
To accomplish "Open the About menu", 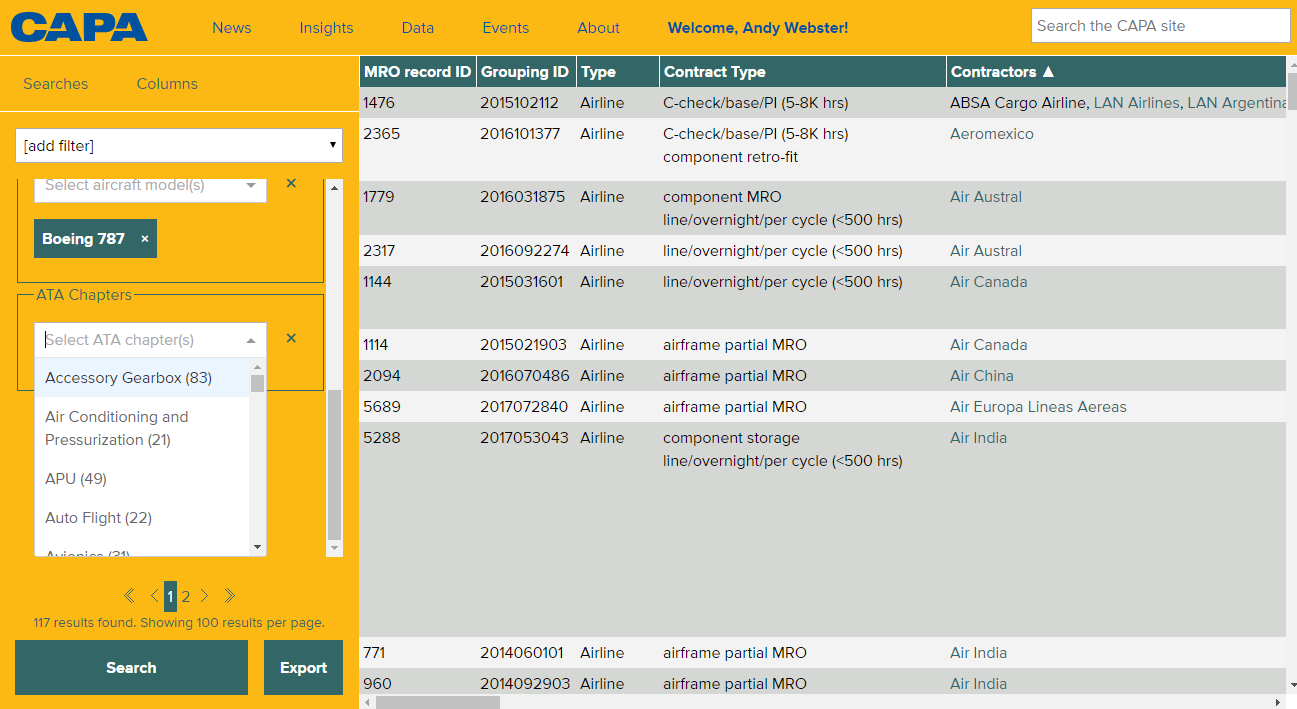I will click(599, 28).
